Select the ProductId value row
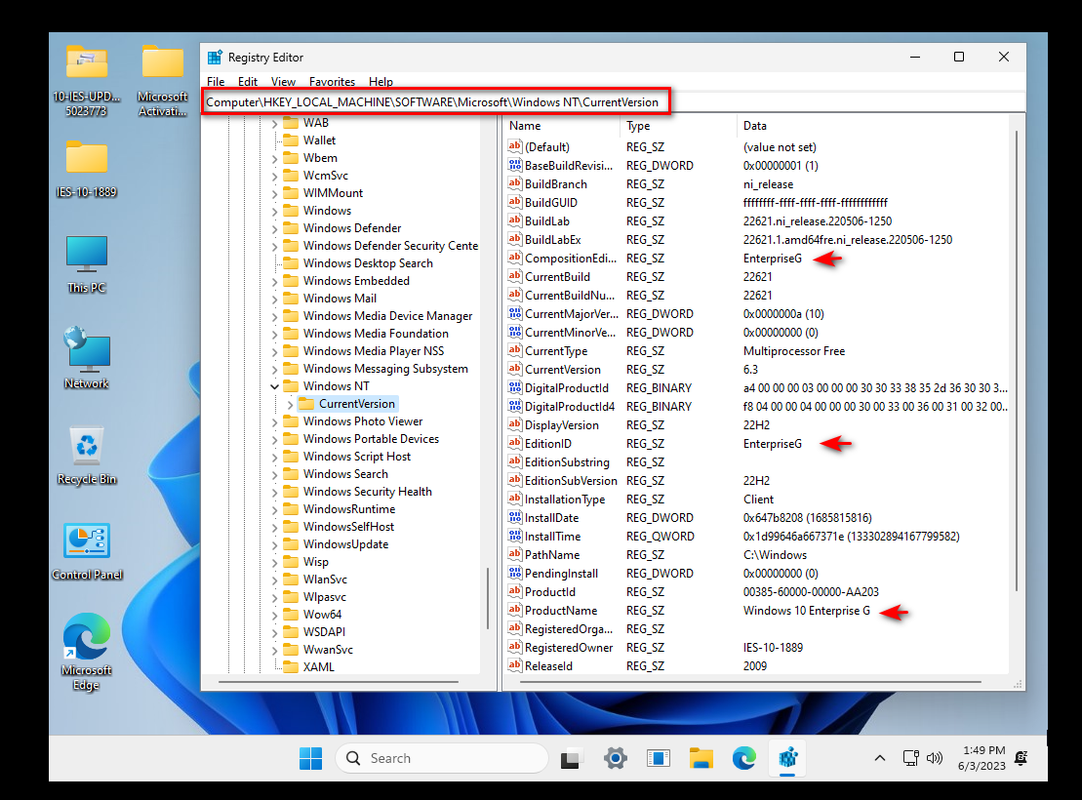 click(x=758, y=592)
